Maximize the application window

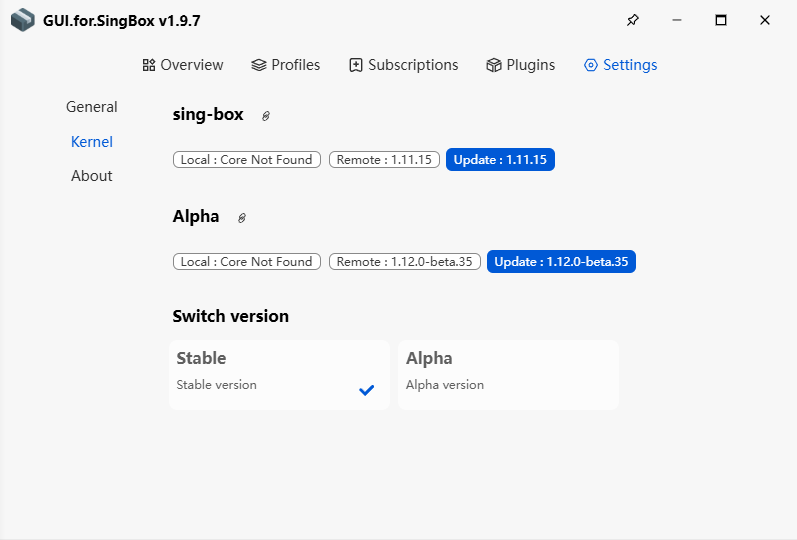point(721,20)
